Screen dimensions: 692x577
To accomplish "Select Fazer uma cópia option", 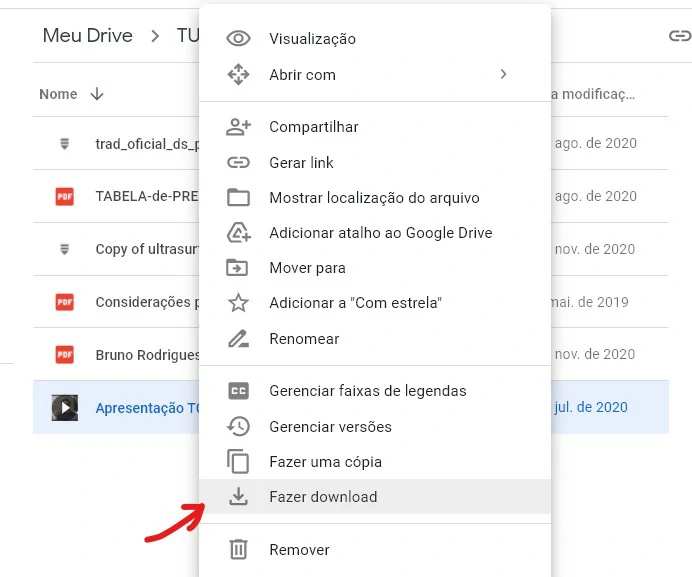I will (375, 461).
